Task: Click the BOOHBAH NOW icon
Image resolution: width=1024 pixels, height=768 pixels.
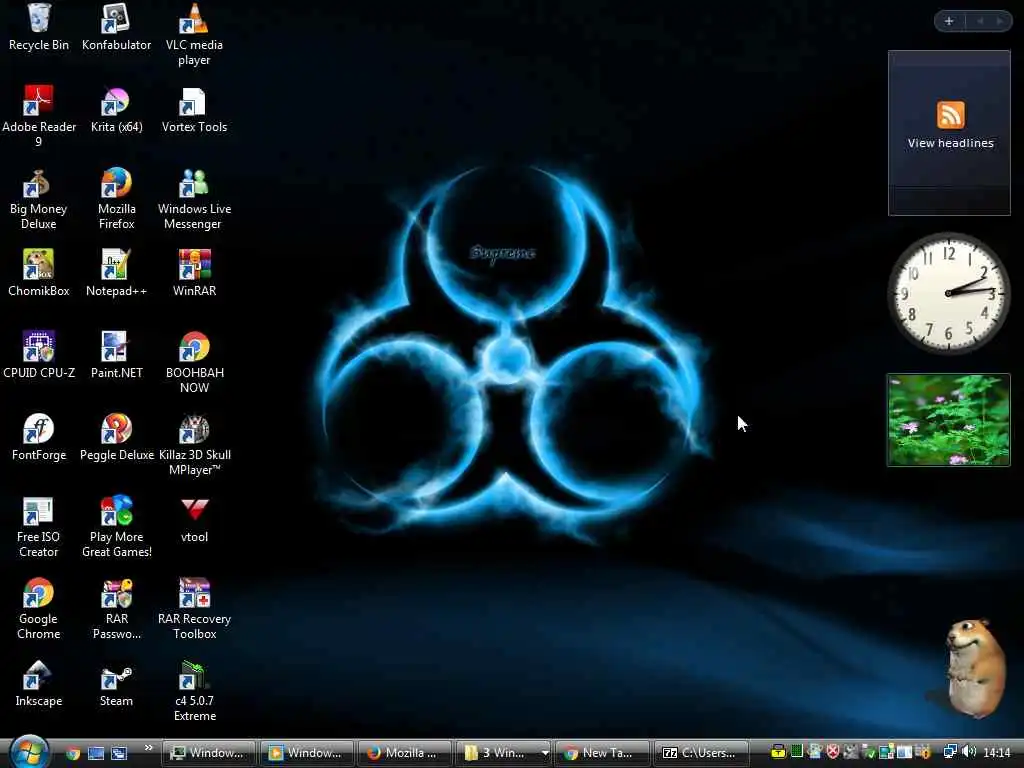Action: pyautogui.click(x=194, y=362)
